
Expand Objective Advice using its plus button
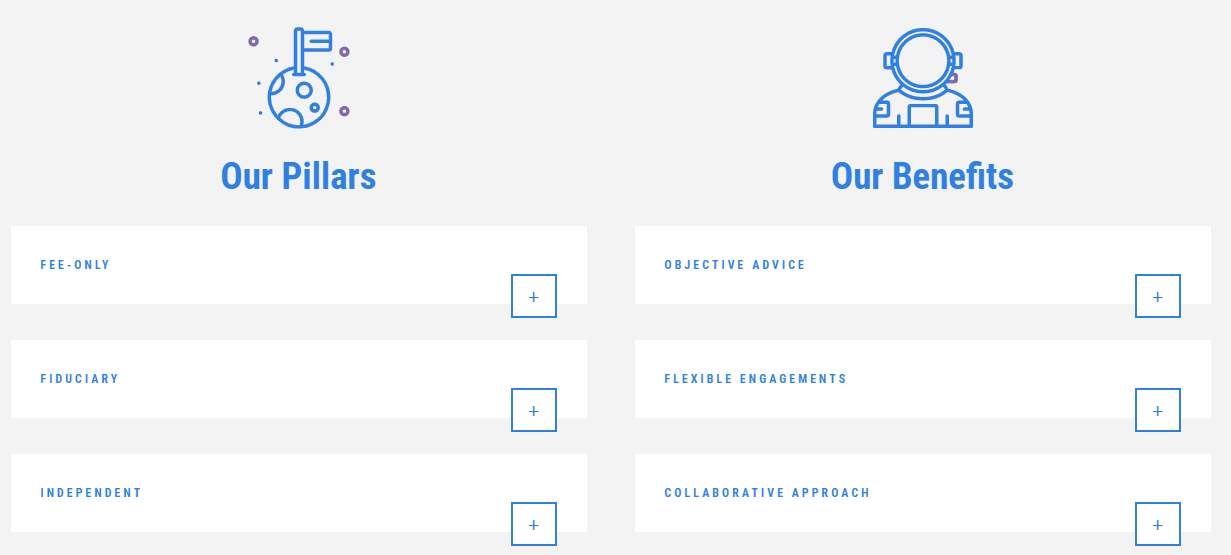1158,296
